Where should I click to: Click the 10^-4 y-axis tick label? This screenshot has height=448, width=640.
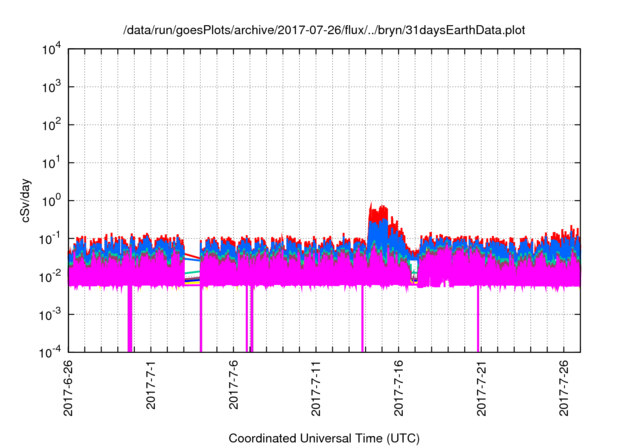tap(50, 352)
